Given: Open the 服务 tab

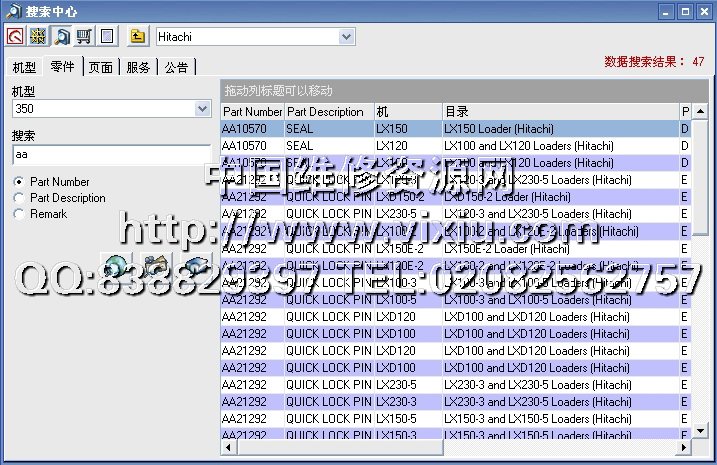Looking at the screenshot, I should click(x=138, y=67).
